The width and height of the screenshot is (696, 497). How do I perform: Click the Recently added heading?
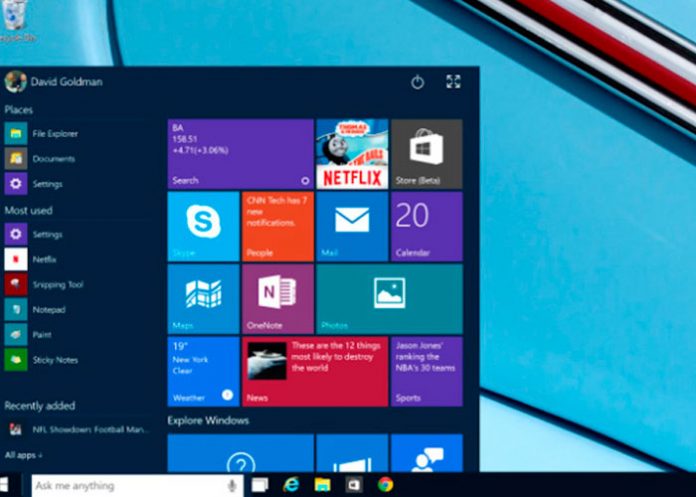(x=40, y=406)
